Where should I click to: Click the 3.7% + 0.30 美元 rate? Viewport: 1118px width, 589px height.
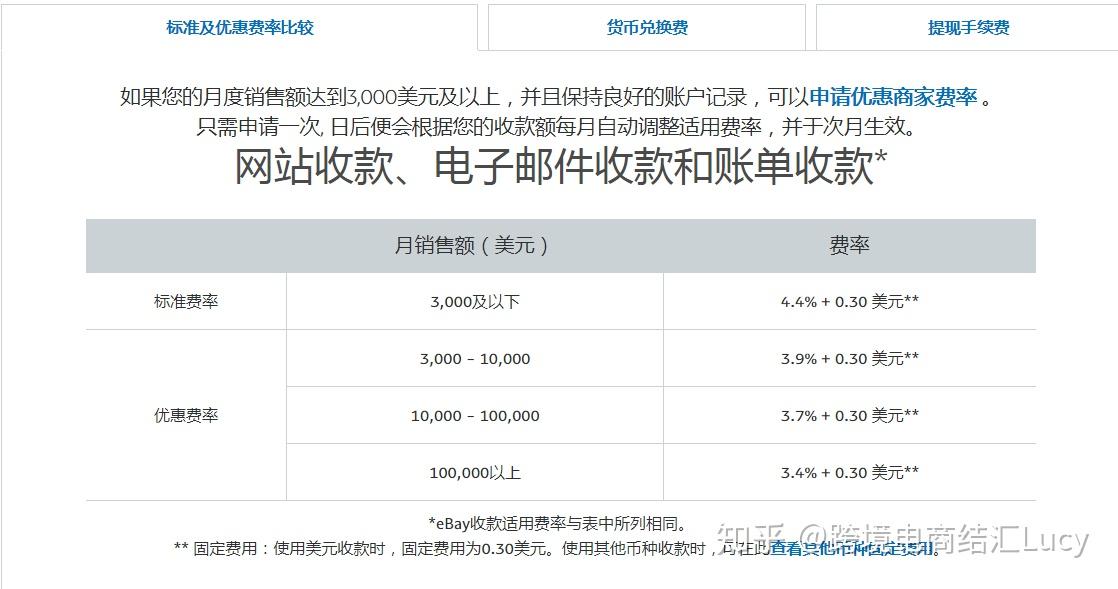click(849, 416)
